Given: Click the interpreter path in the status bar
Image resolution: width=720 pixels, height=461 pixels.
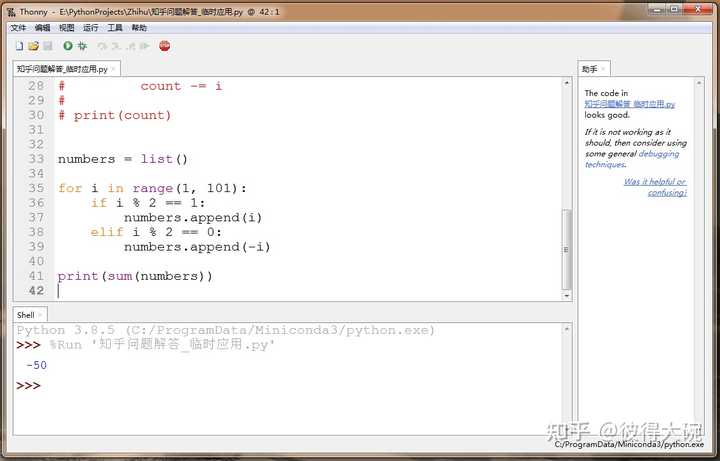Looking at the screenshot, I should click(629, 444).
